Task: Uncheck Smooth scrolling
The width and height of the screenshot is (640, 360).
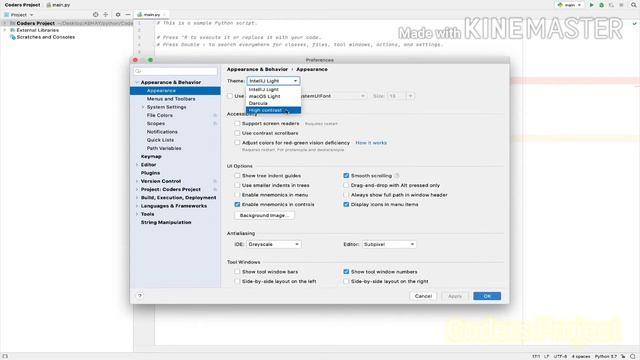Action: coord(346,176)
